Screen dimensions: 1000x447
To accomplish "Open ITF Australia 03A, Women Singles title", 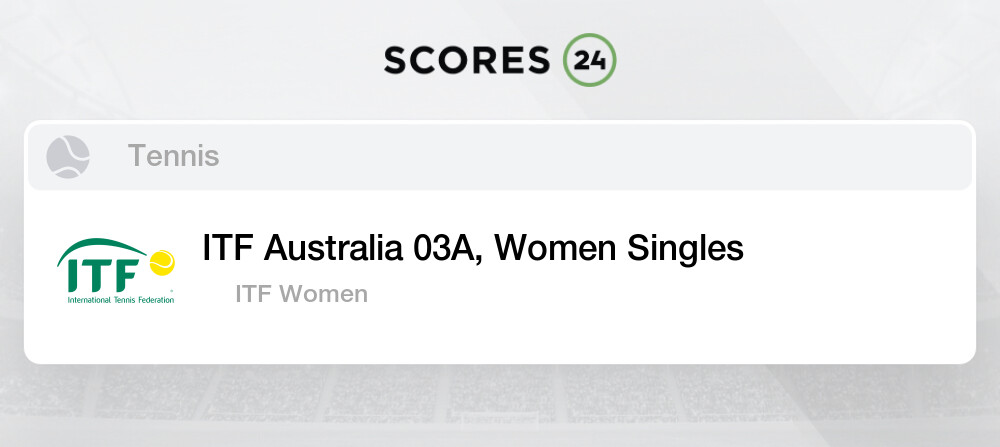I will pos(472,248).
